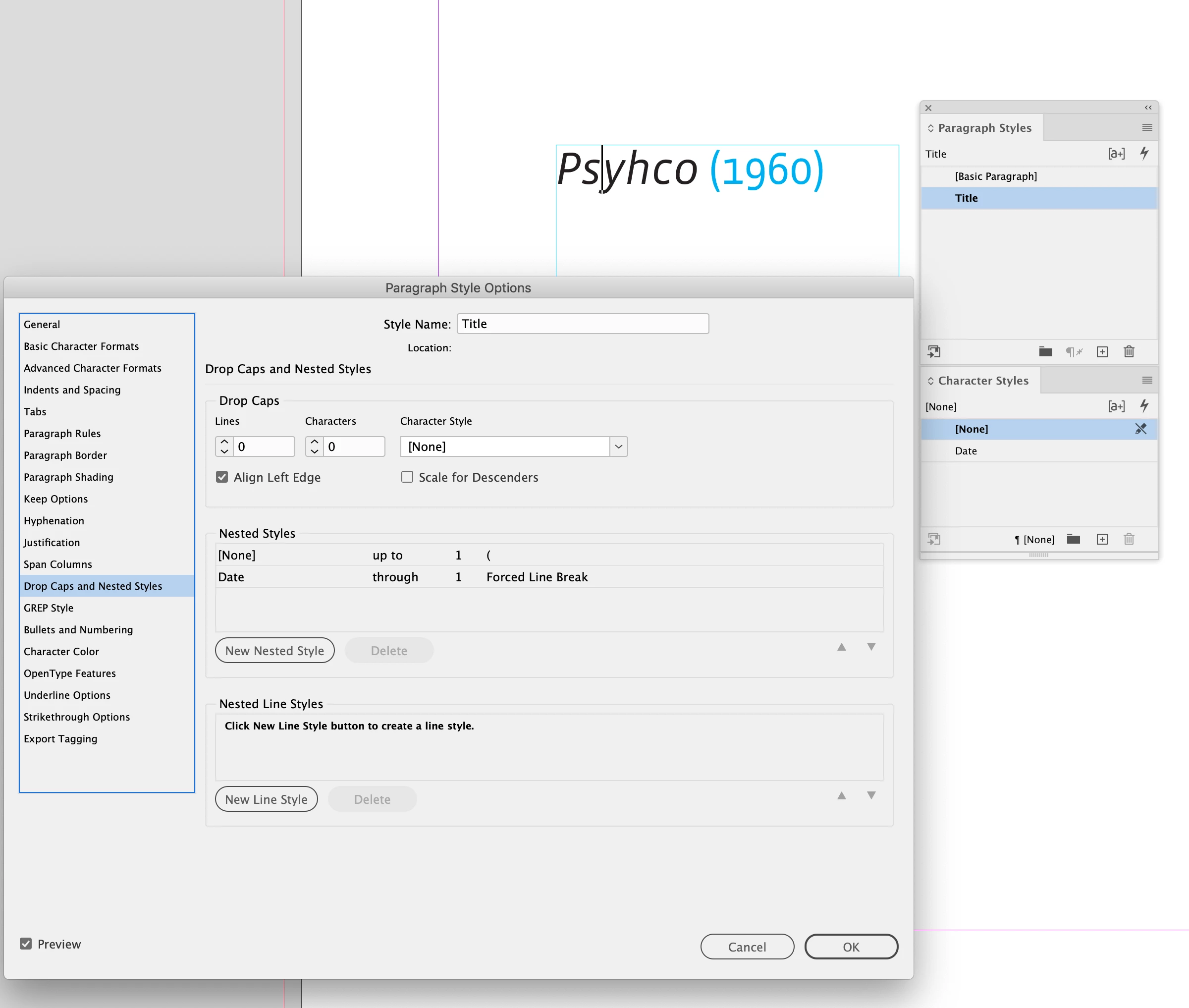
Task: Open the Character Styles panel menu icon
Action: (x=1147, y=381)
